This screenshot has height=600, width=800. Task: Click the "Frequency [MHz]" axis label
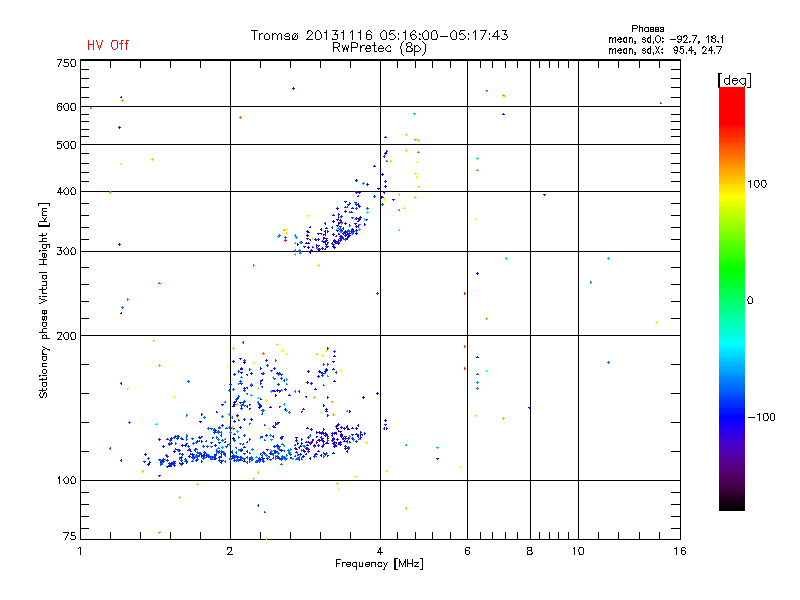click(x=379, y=564)
